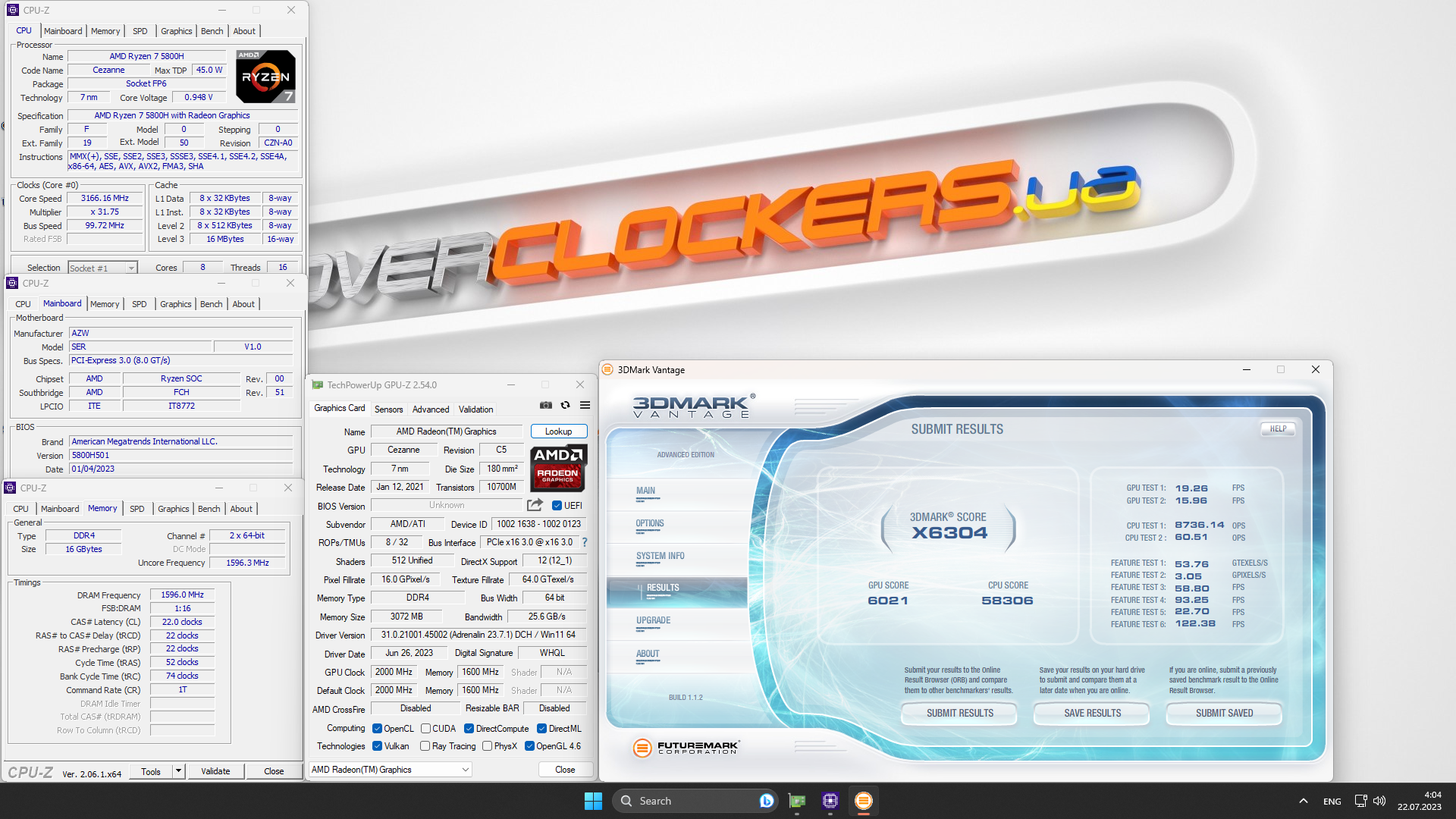The width and height of the screenshot is (1456, 819).
Task: Switch to Sensors tab in GPU-Z
Action: coord(388,409)
